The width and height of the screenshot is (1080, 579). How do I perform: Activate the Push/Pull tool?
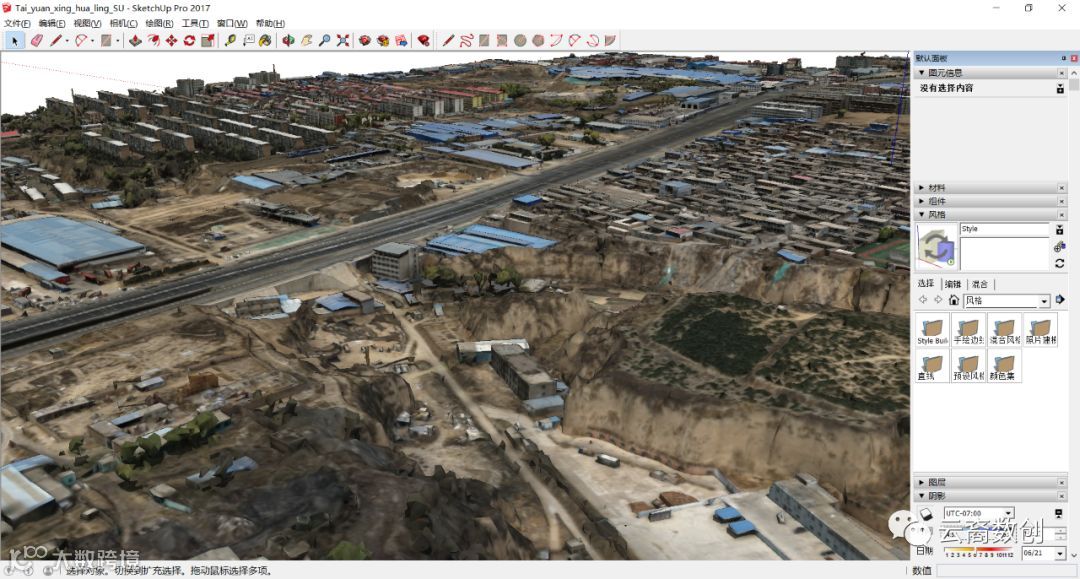point(135,41)
